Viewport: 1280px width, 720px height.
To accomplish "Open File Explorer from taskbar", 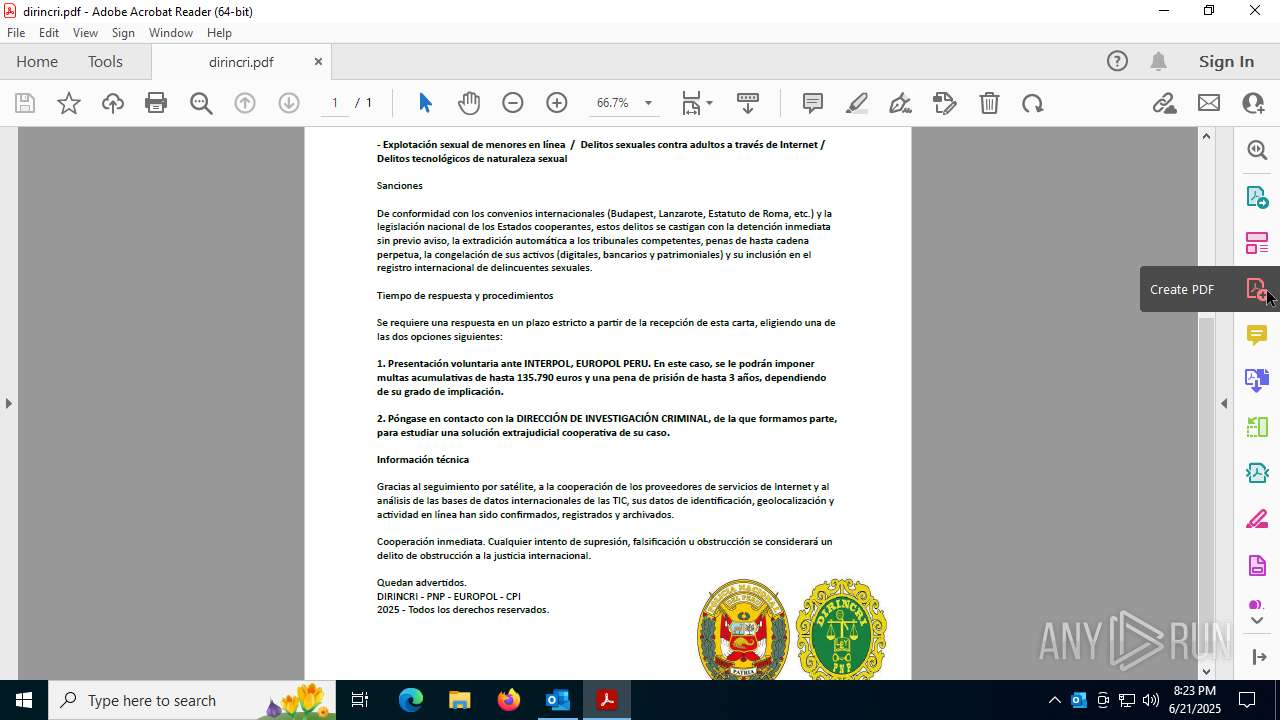I will click(459, 700).
